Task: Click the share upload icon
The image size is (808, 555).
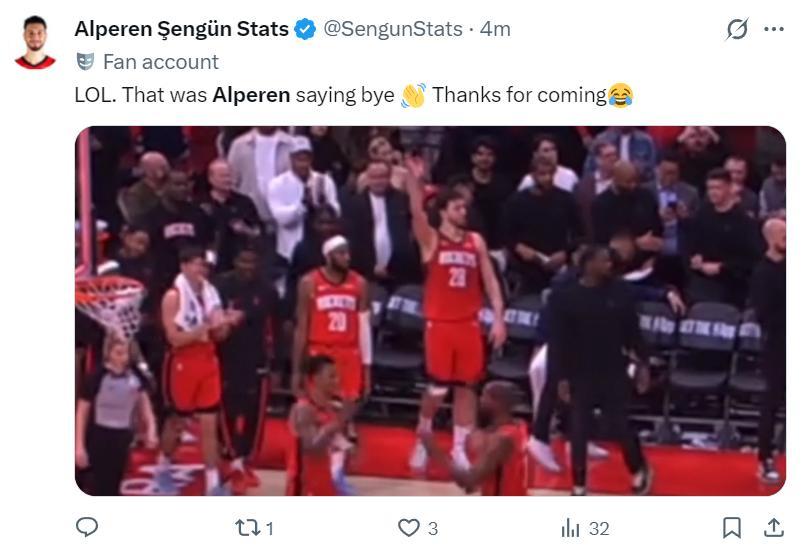Action: point(773,526)
